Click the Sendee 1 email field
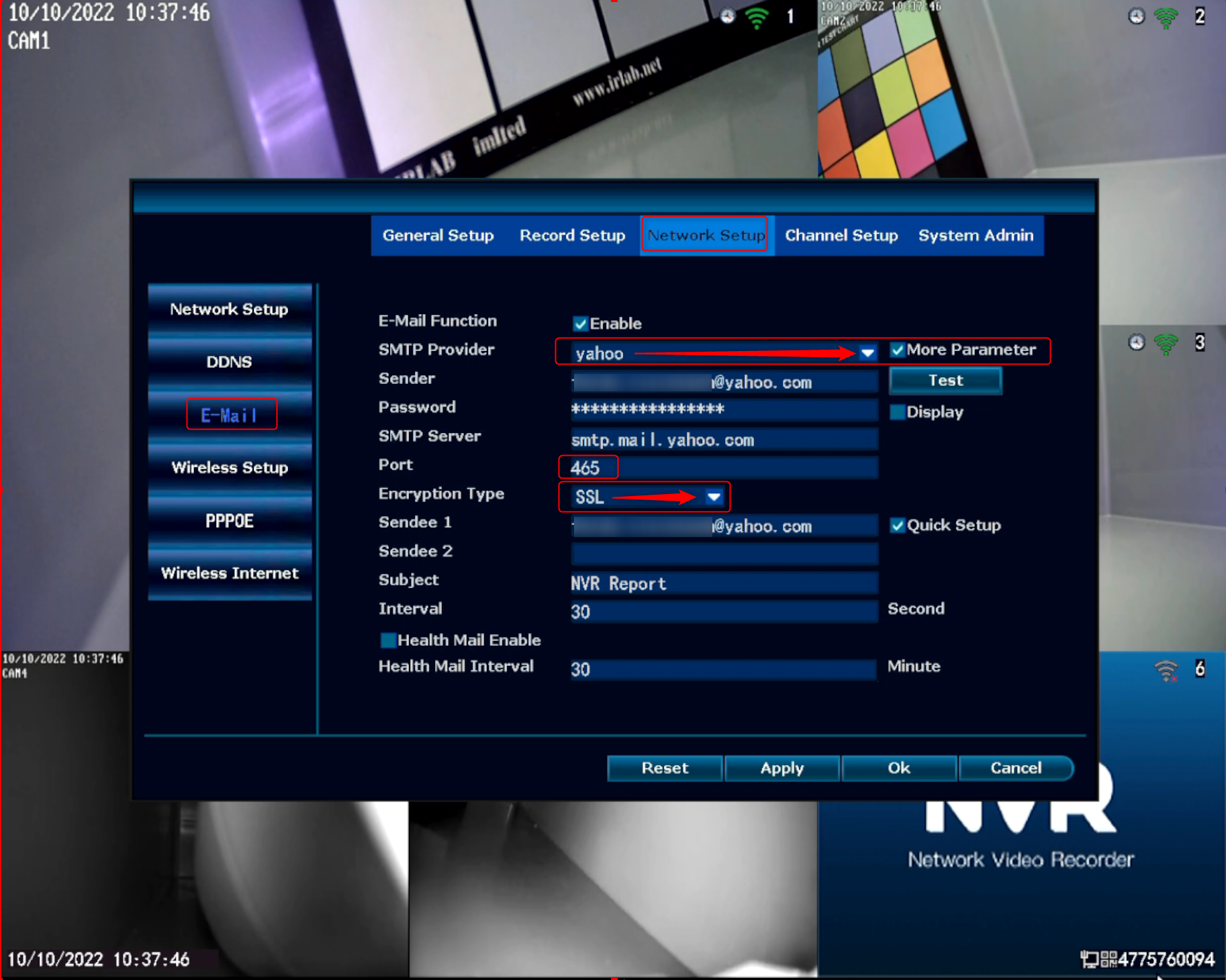Screen dimensions: 1226x980 click(x=724, y=526)
